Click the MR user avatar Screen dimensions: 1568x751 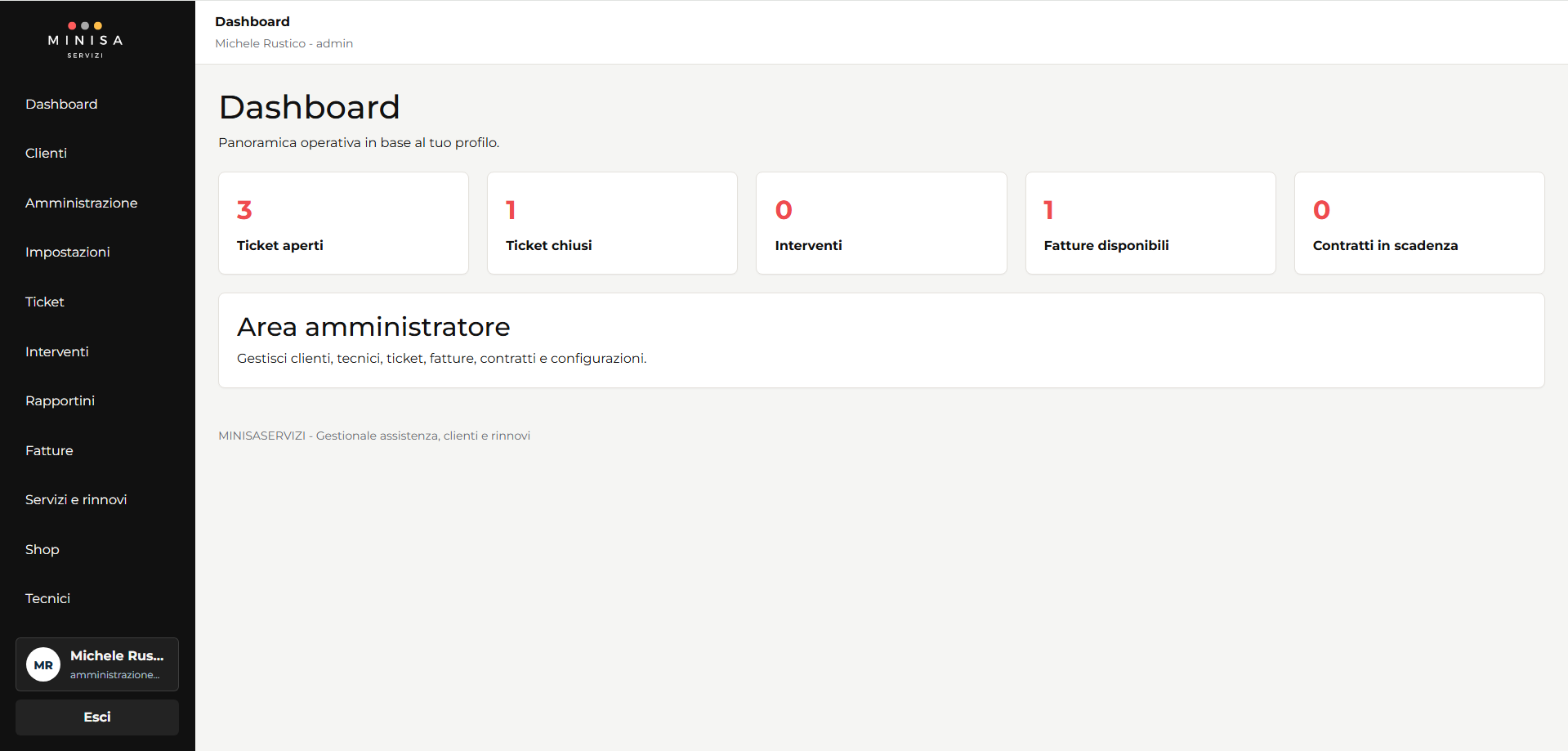43,664
